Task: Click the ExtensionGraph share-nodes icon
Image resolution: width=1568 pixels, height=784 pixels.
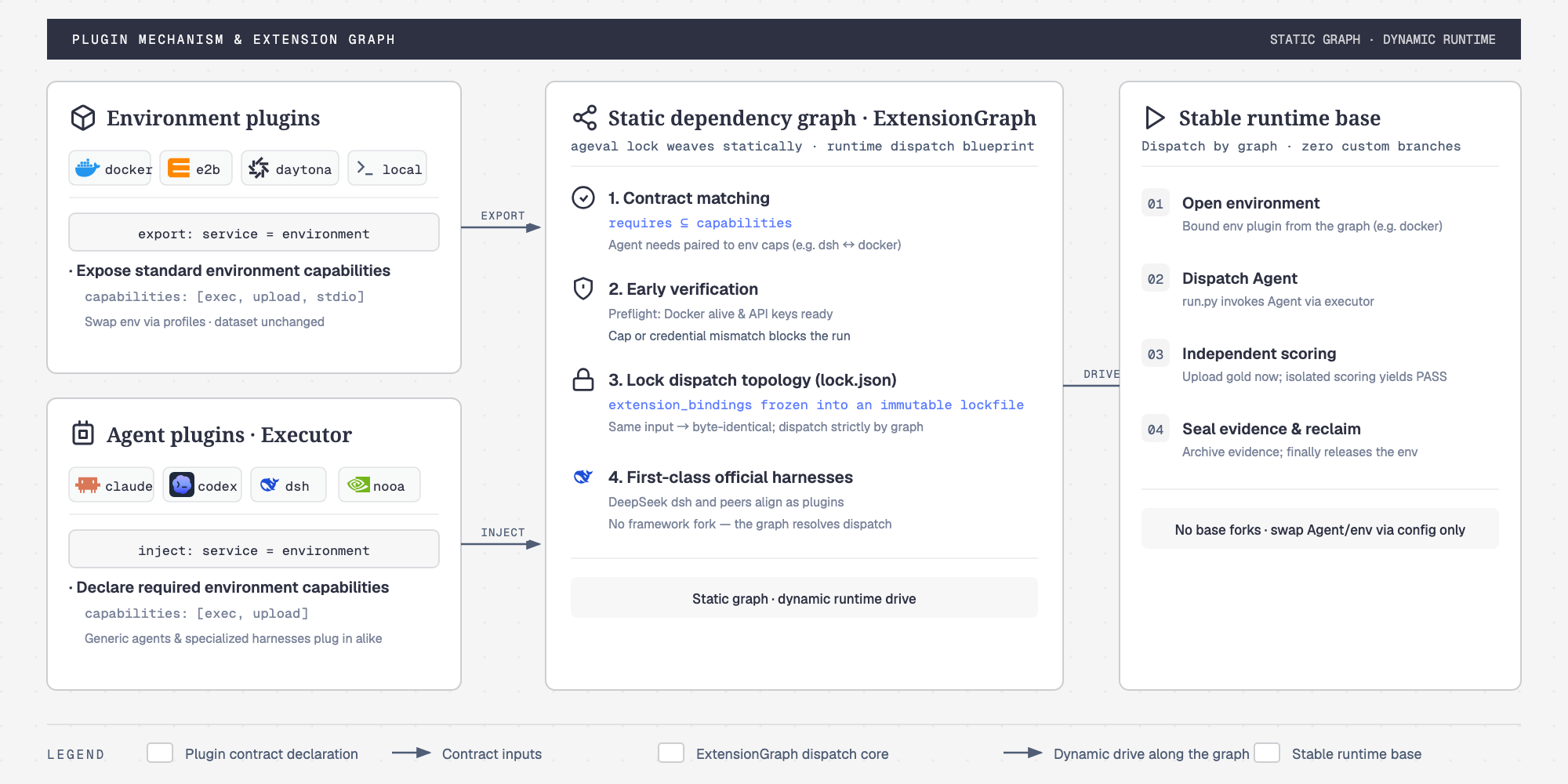Action: point(585,118)
